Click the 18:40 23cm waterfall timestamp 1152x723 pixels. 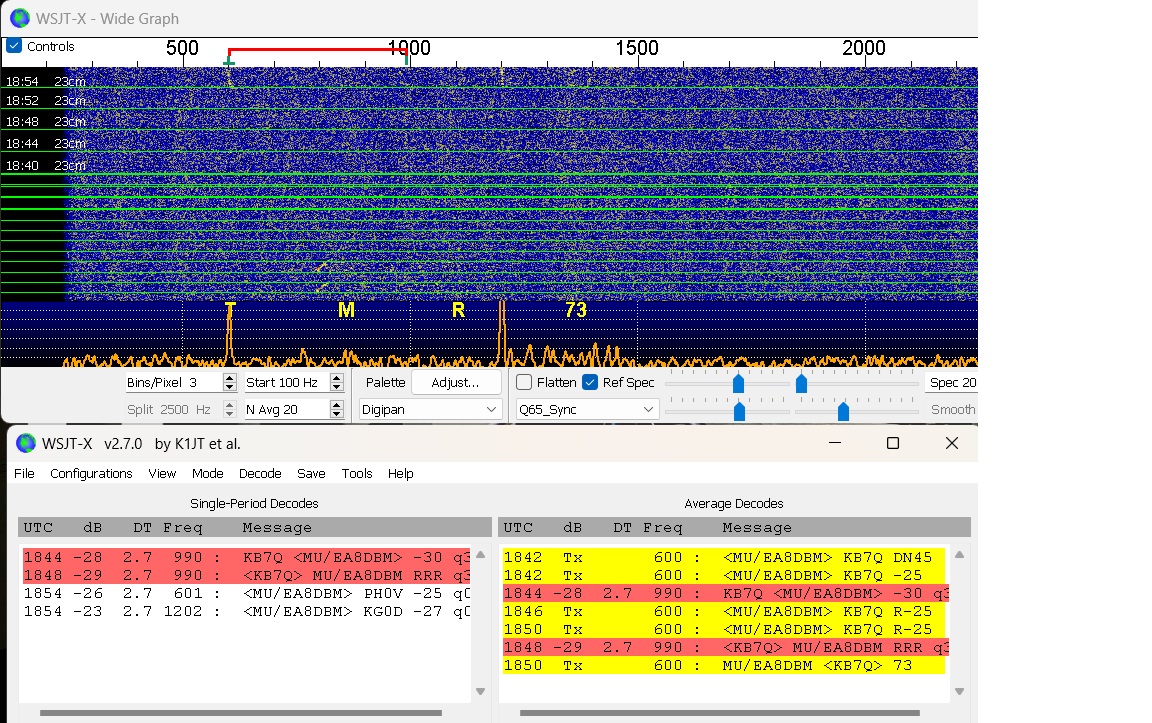tap(46, 165)
